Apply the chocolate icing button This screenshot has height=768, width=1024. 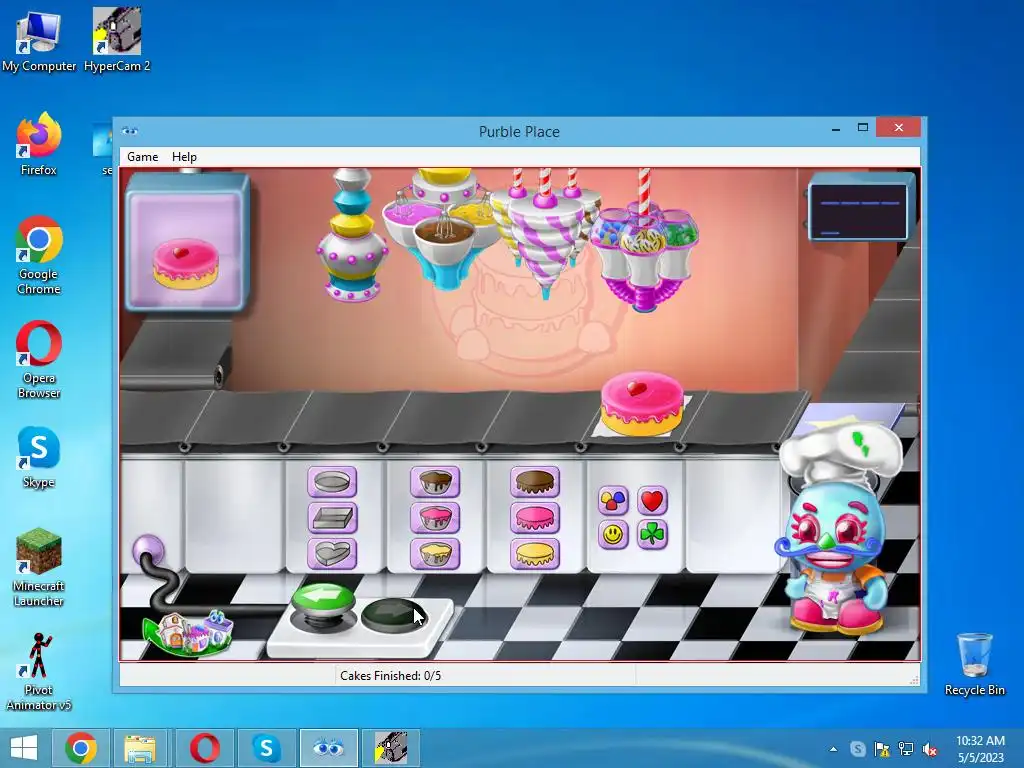[535, 483]
